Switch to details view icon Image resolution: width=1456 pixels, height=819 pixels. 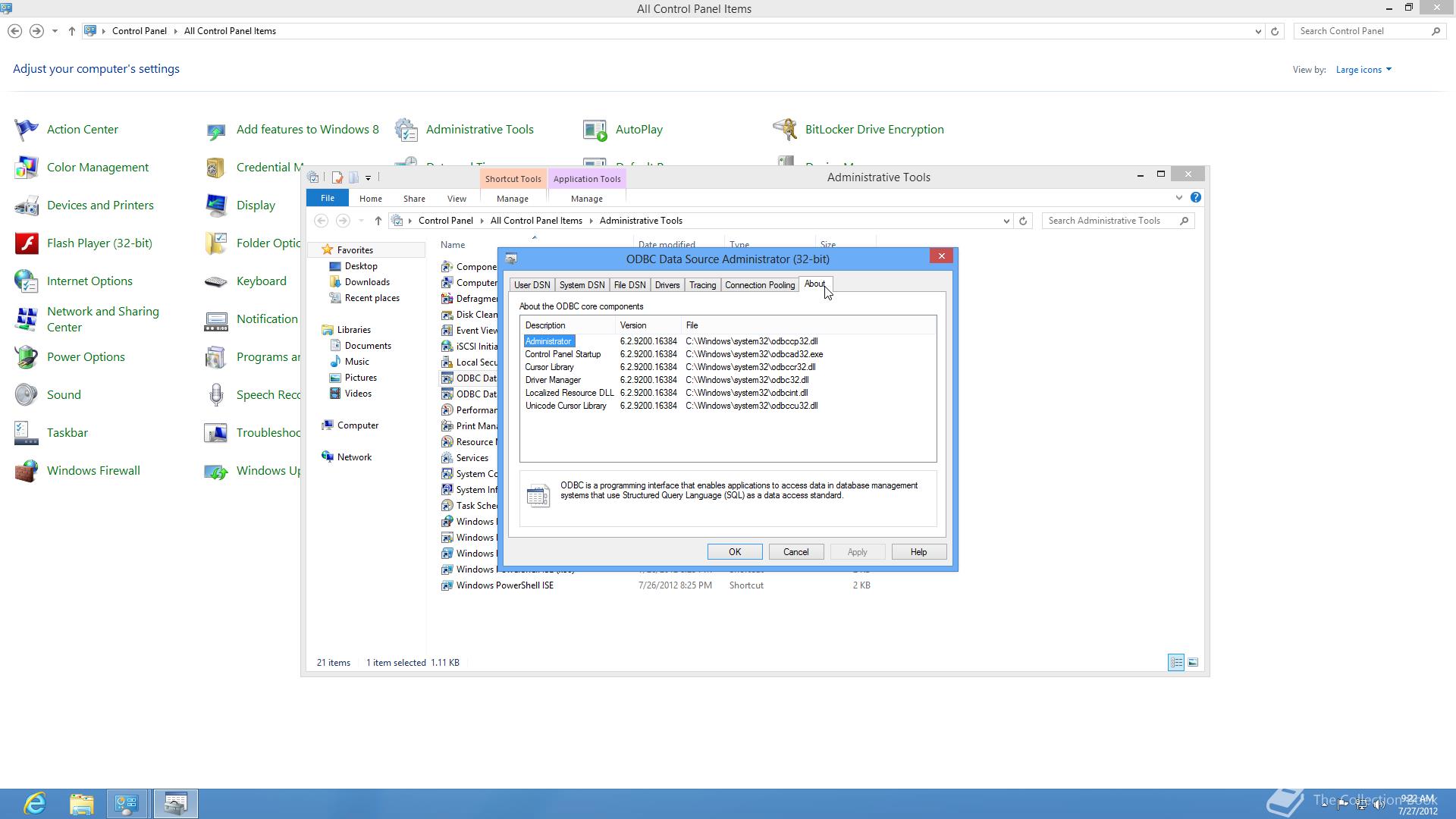(x=1175, y=663)
